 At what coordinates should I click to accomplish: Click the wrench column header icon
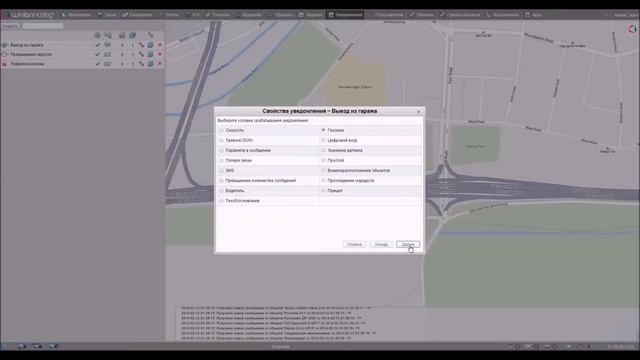tap(151, 35)
